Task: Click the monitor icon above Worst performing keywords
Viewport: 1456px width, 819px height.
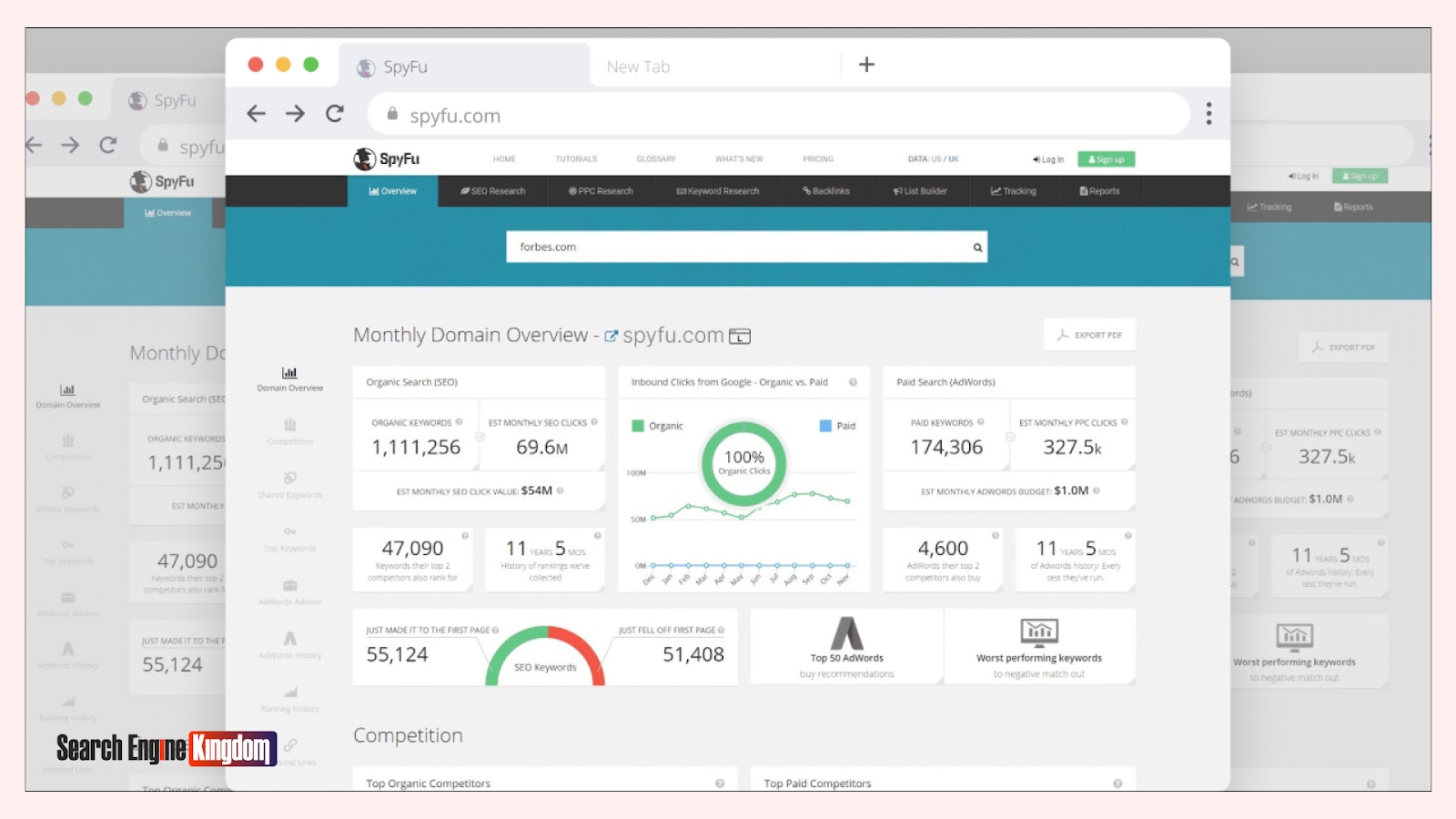Action: click(x=1039, y=632)
